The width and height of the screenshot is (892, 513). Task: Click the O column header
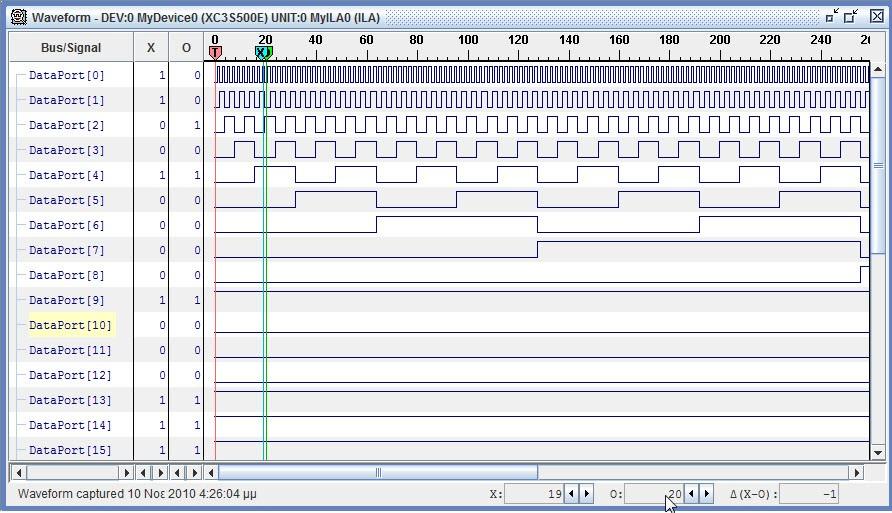click(186, 47)
